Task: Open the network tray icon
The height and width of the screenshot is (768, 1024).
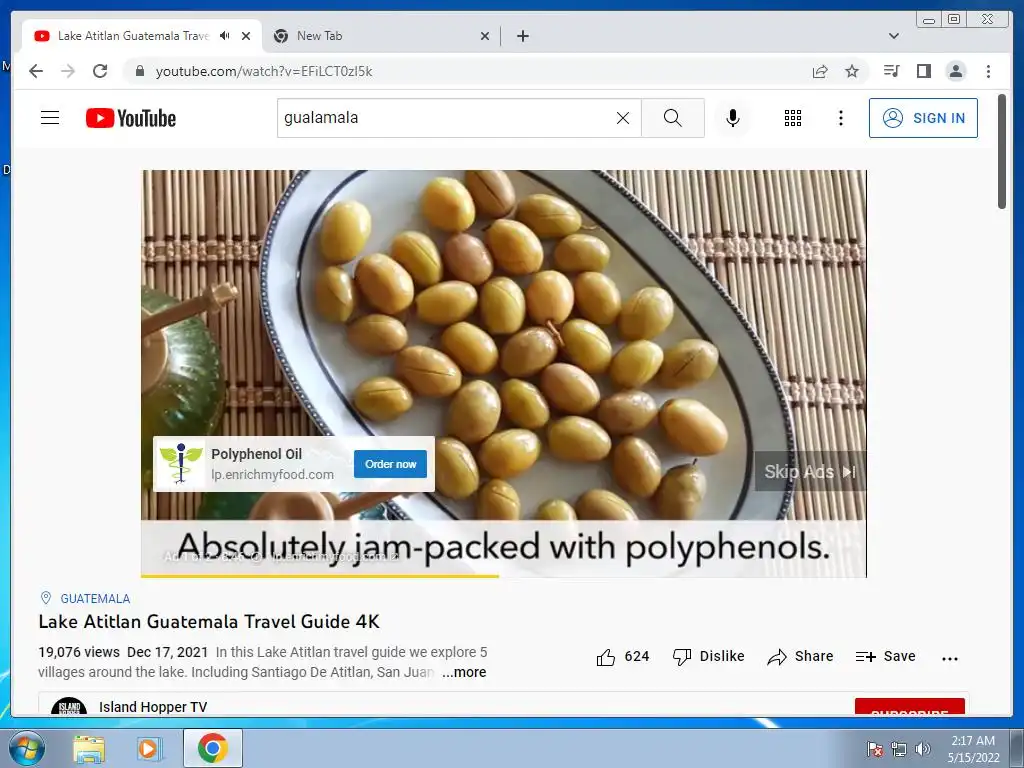Action: pyautogui.click(x=899, y=749)
